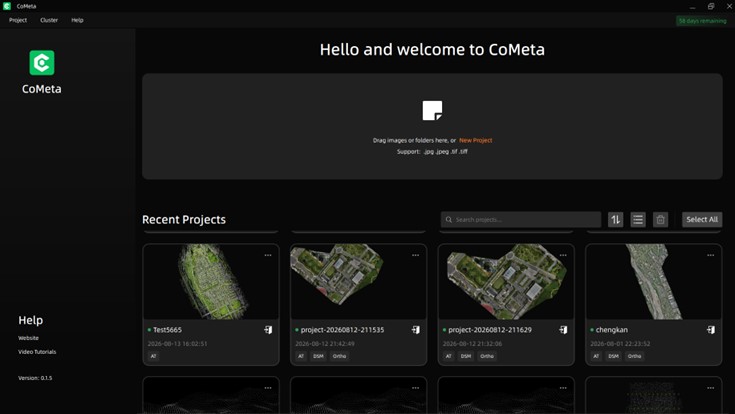Screen dimensions: 735x414
Task: Open the Video Tutorials link
Action: pos(37,352)
